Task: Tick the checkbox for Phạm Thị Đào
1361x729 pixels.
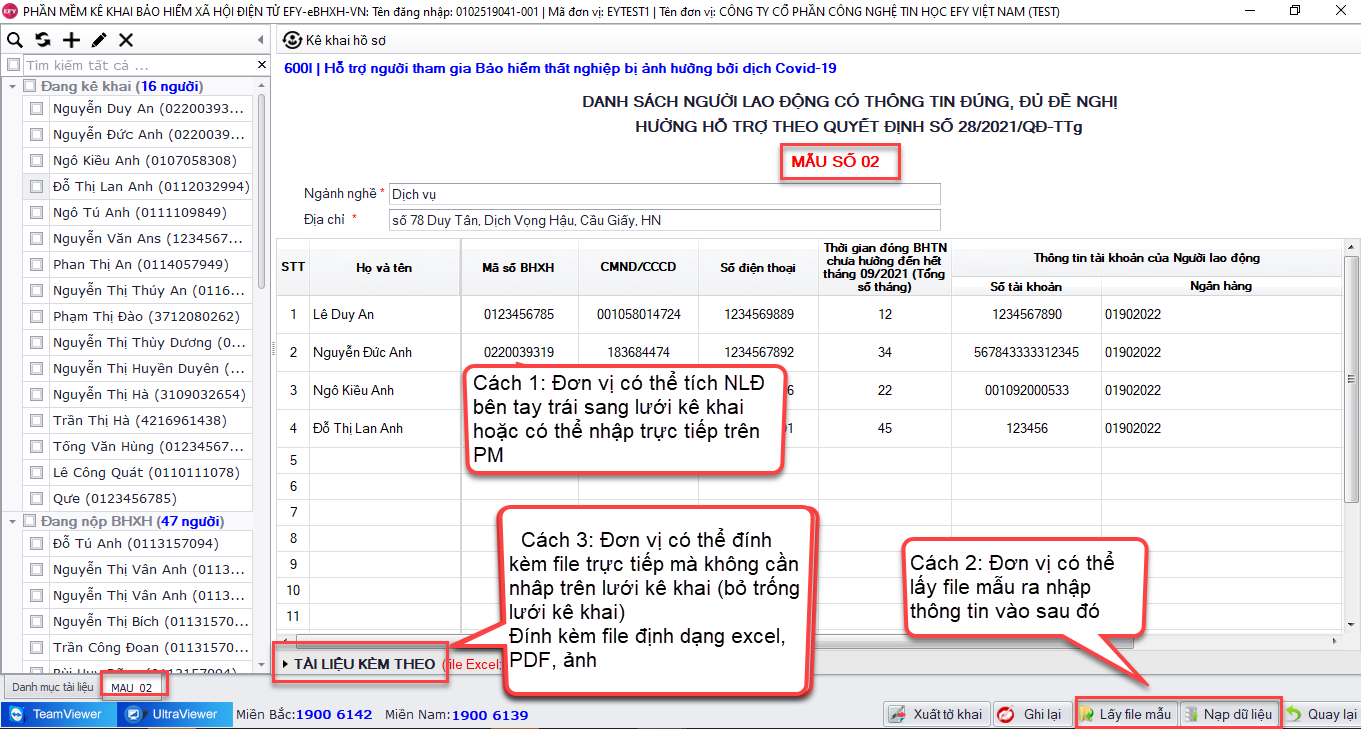Action: [37, 317]
